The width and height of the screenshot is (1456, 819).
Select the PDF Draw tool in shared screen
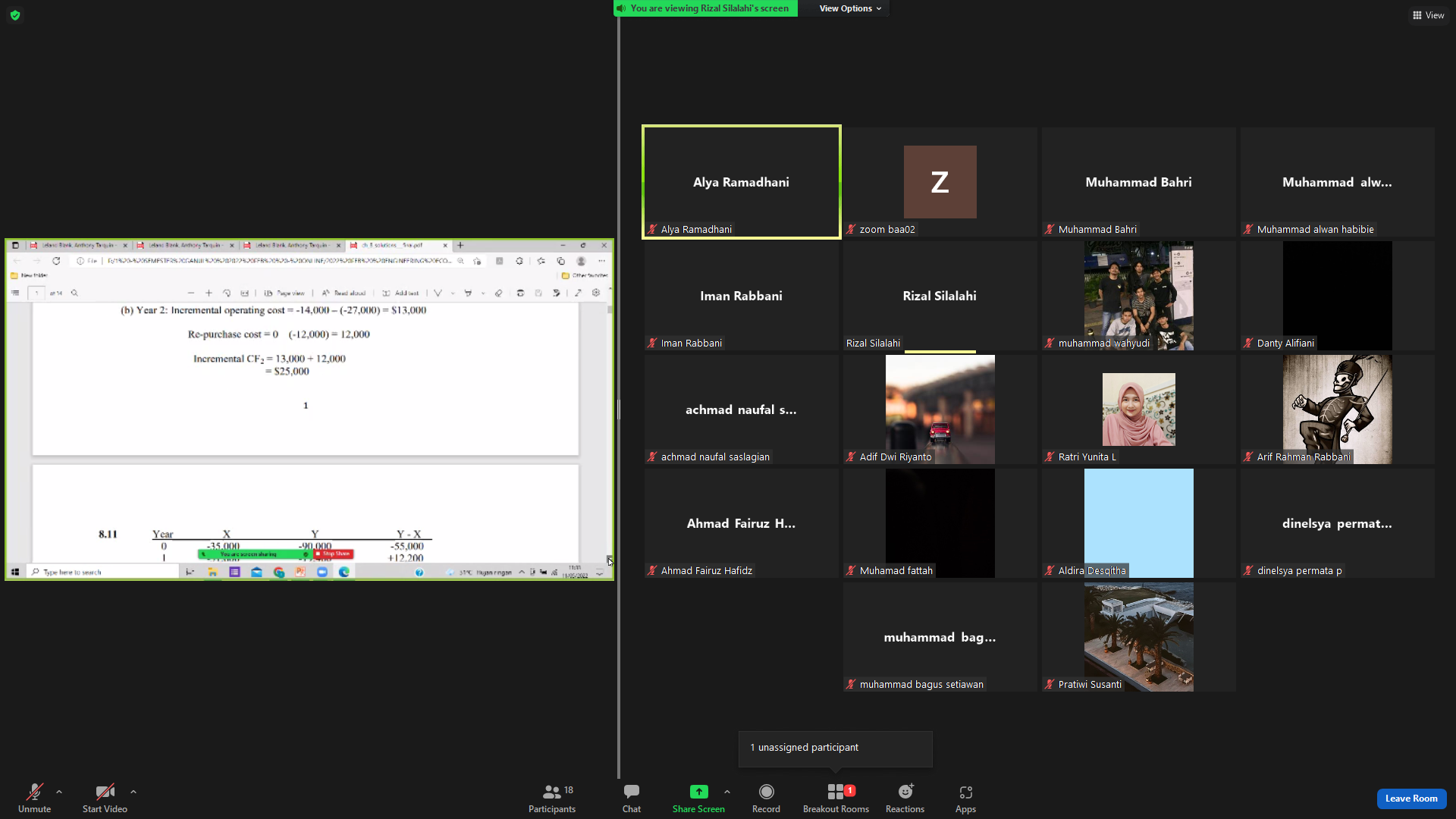click(438, 293)
